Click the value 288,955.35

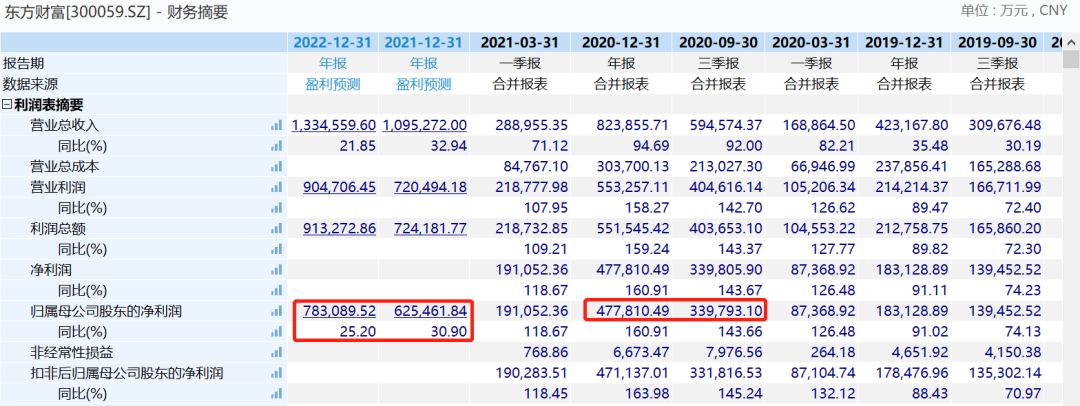point(531,125)
